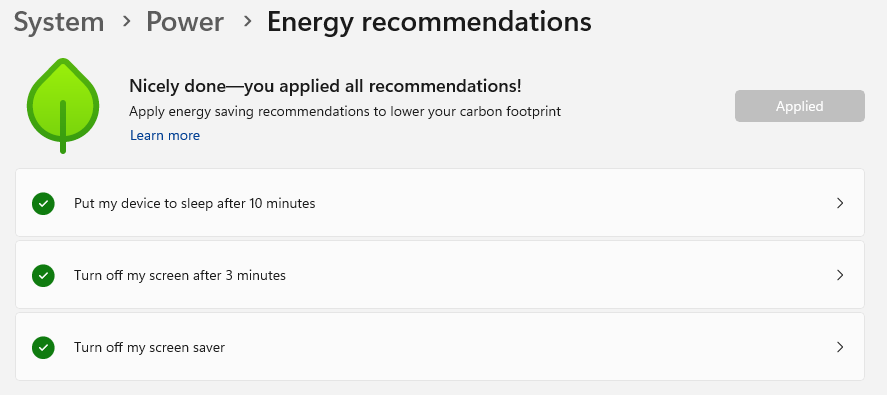Click the green leaf energy icon
Screen dimensions: 887x395
tap(63, 105)
